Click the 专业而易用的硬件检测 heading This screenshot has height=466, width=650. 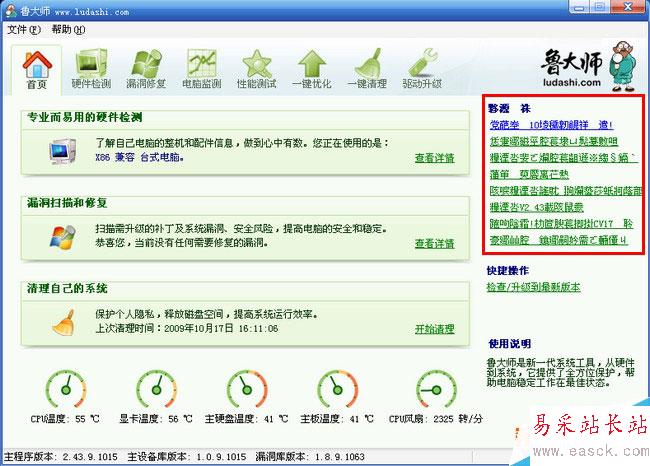85,117
